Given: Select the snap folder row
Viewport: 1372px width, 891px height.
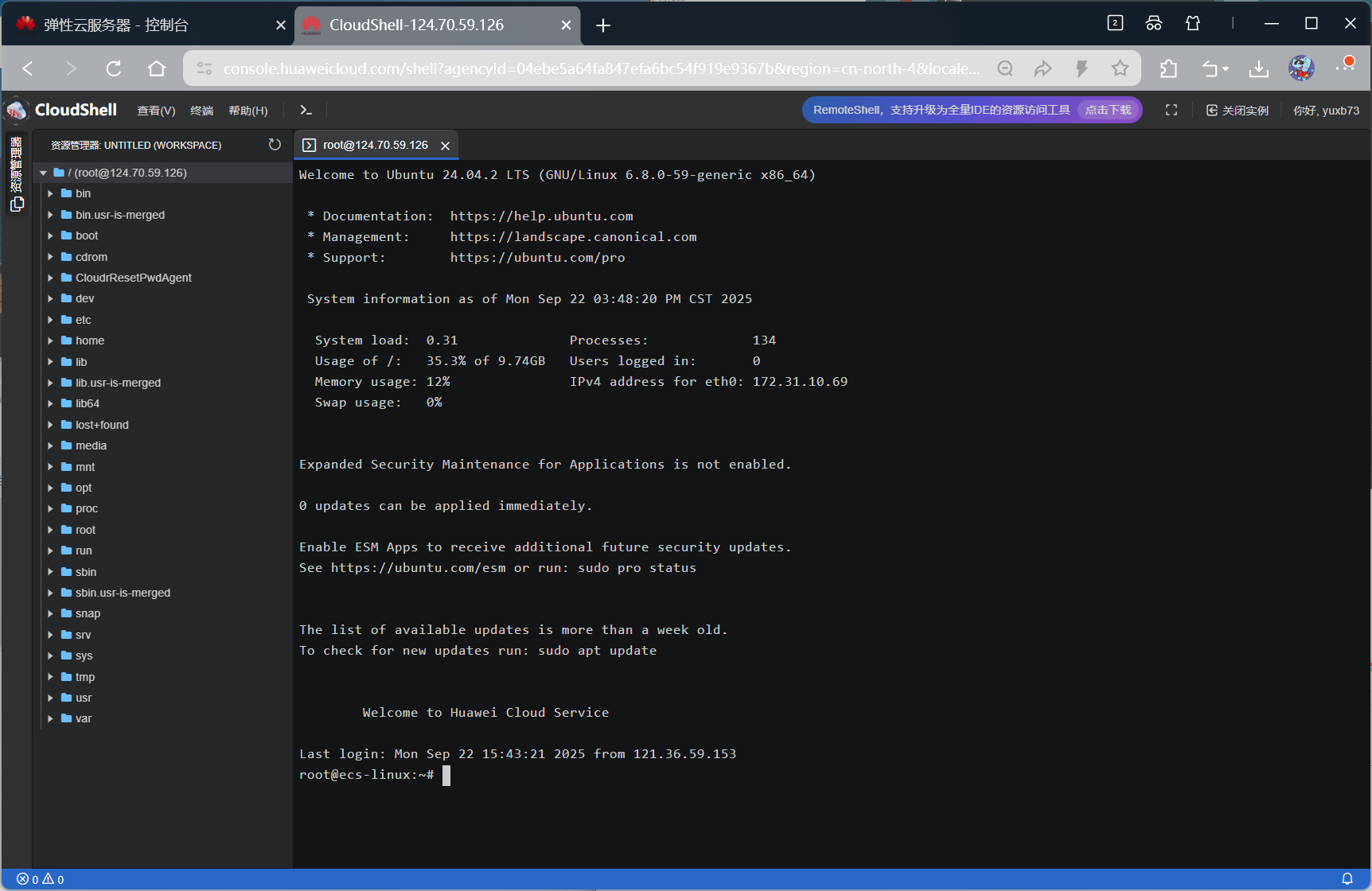Looking at the screenshot, I should pyautogui.click(x=162, y=613).
